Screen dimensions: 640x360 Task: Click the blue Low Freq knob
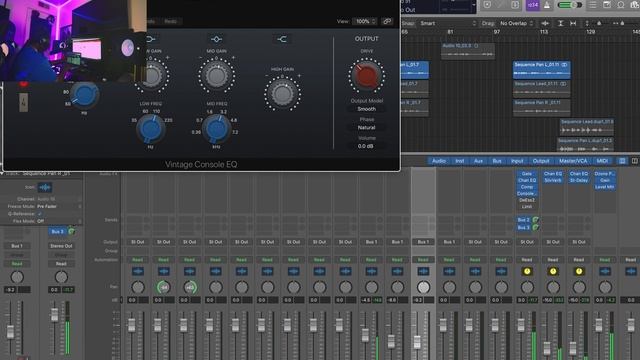click(x=151, y=129)
